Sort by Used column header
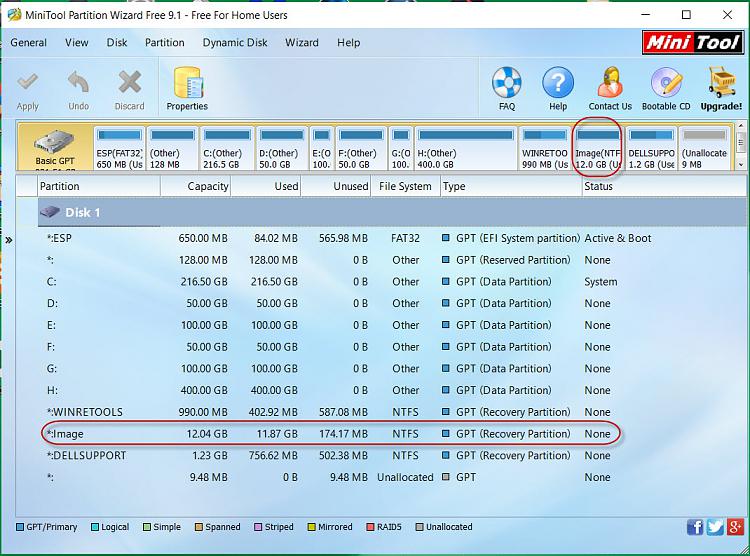750x556 pixels. 266,186
